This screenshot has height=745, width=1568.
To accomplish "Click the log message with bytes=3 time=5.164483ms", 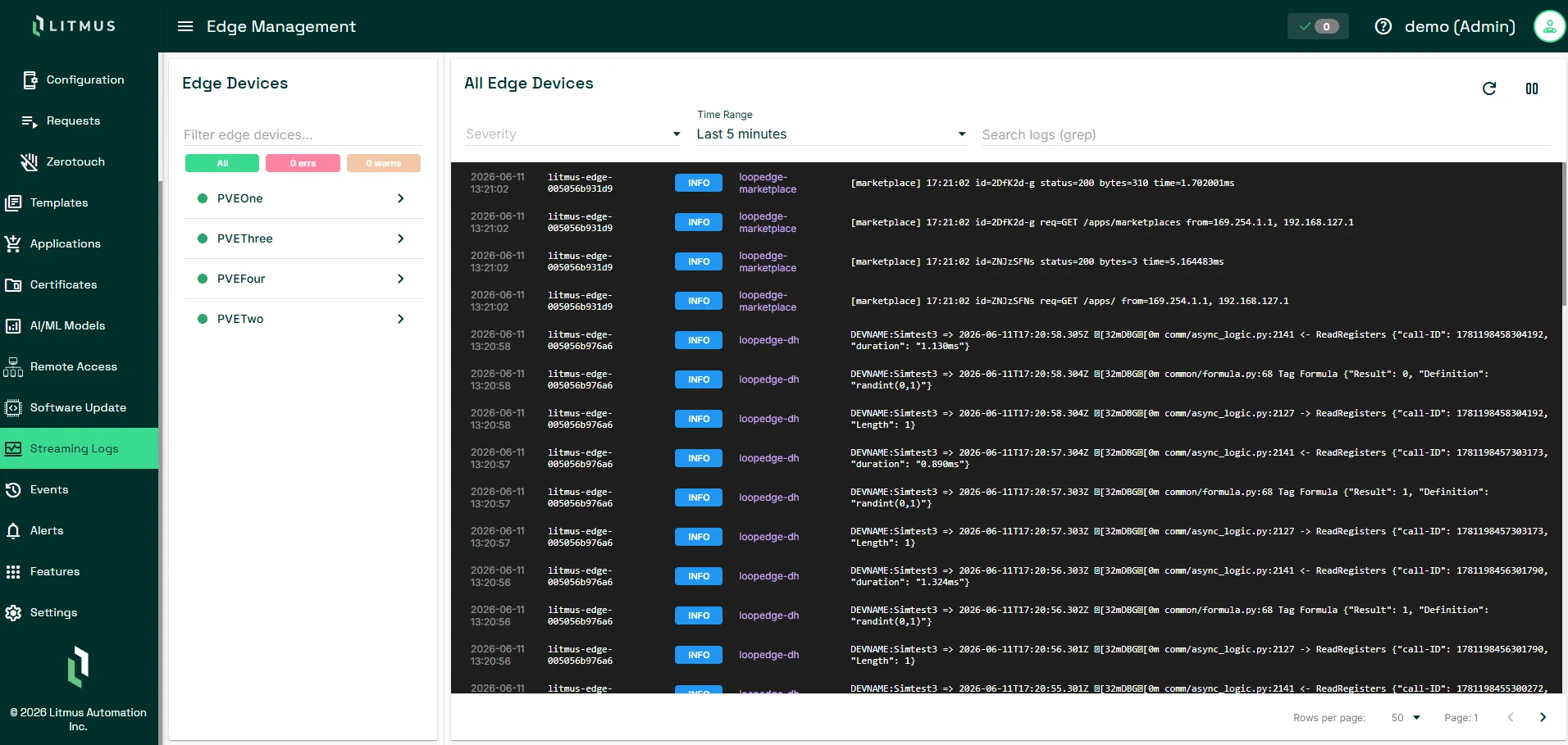I will (x=1037, y=261).
